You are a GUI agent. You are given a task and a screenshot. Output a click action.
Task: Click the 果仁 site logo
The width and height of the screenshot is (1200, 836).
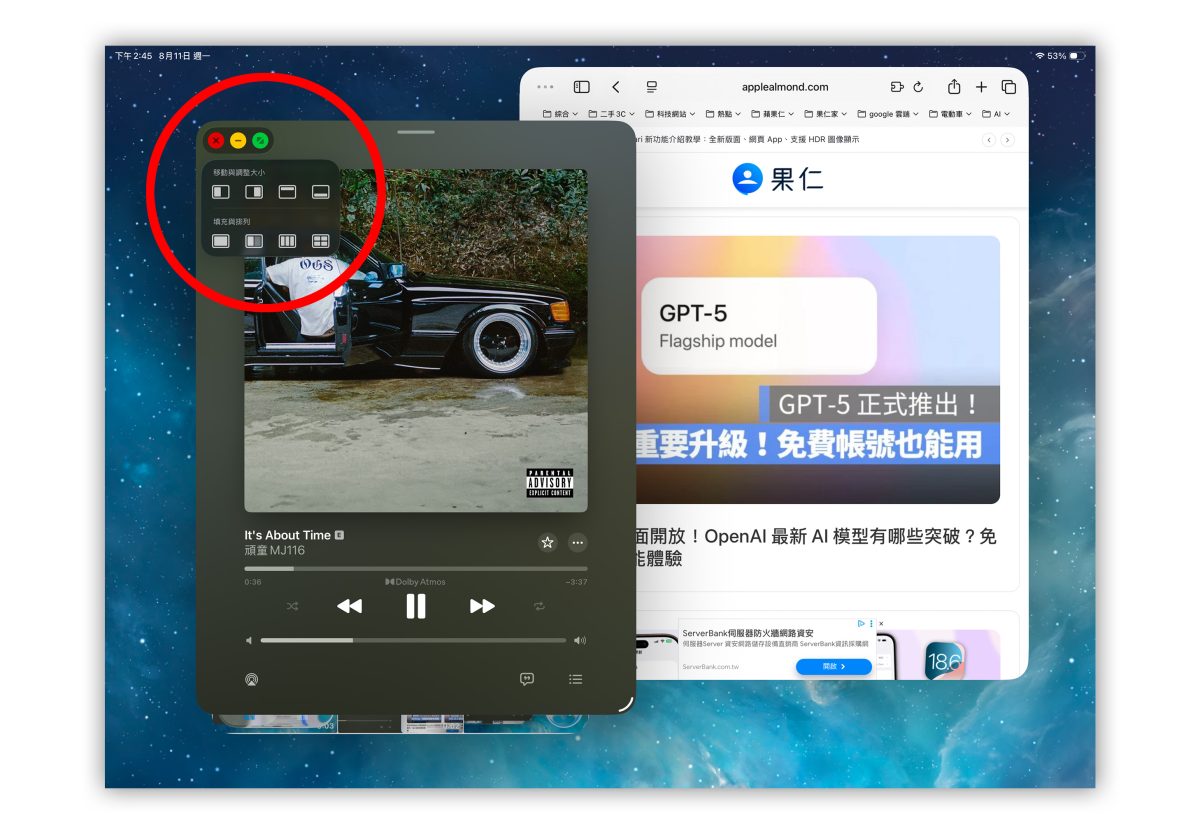coord(777,179)
